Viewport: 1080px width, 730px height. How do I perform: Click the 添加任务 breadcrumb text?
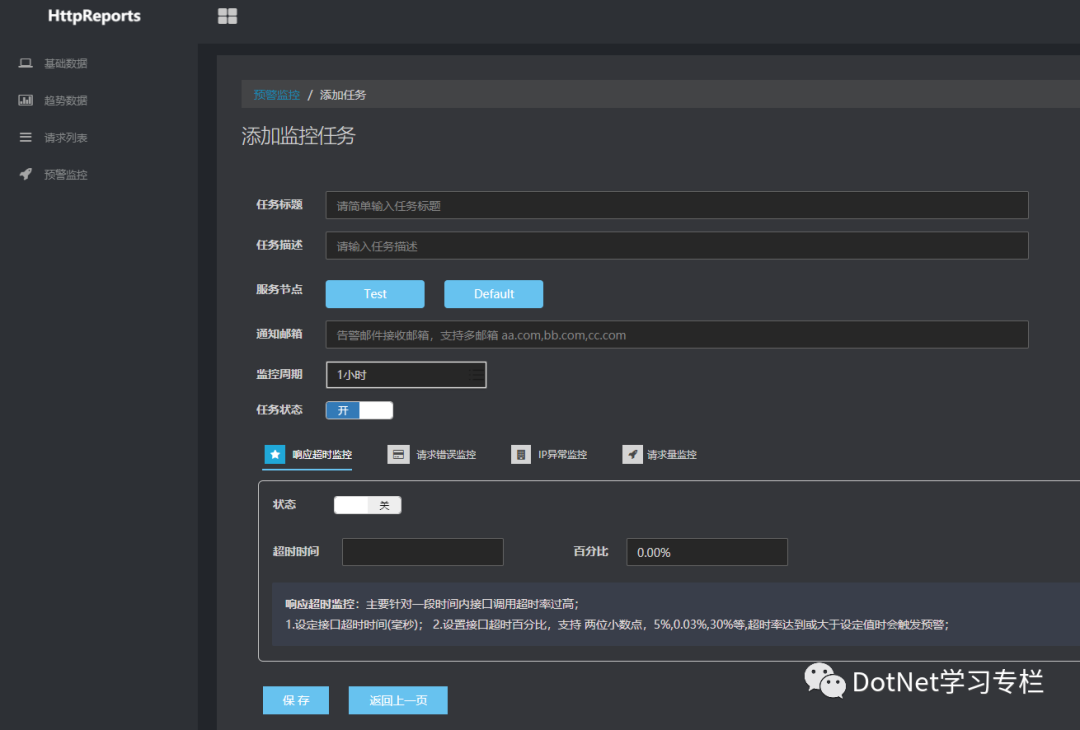343,95
